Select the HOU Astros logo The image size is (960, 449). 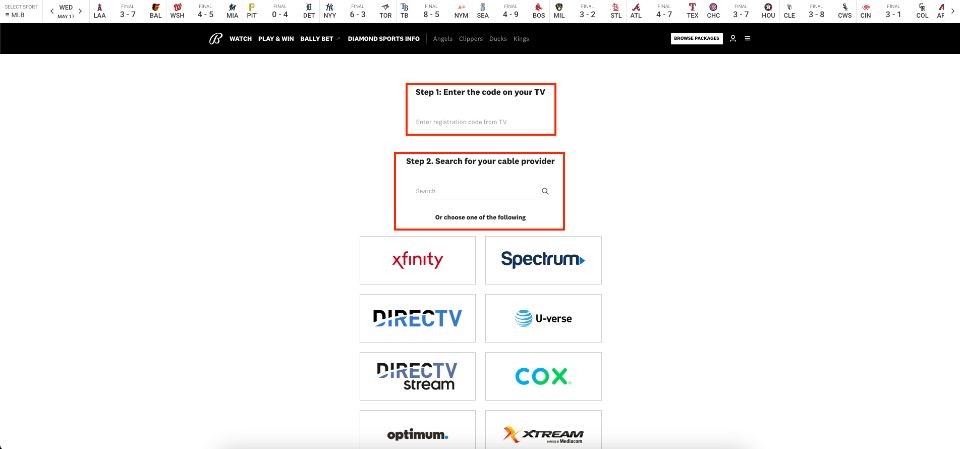768,7
